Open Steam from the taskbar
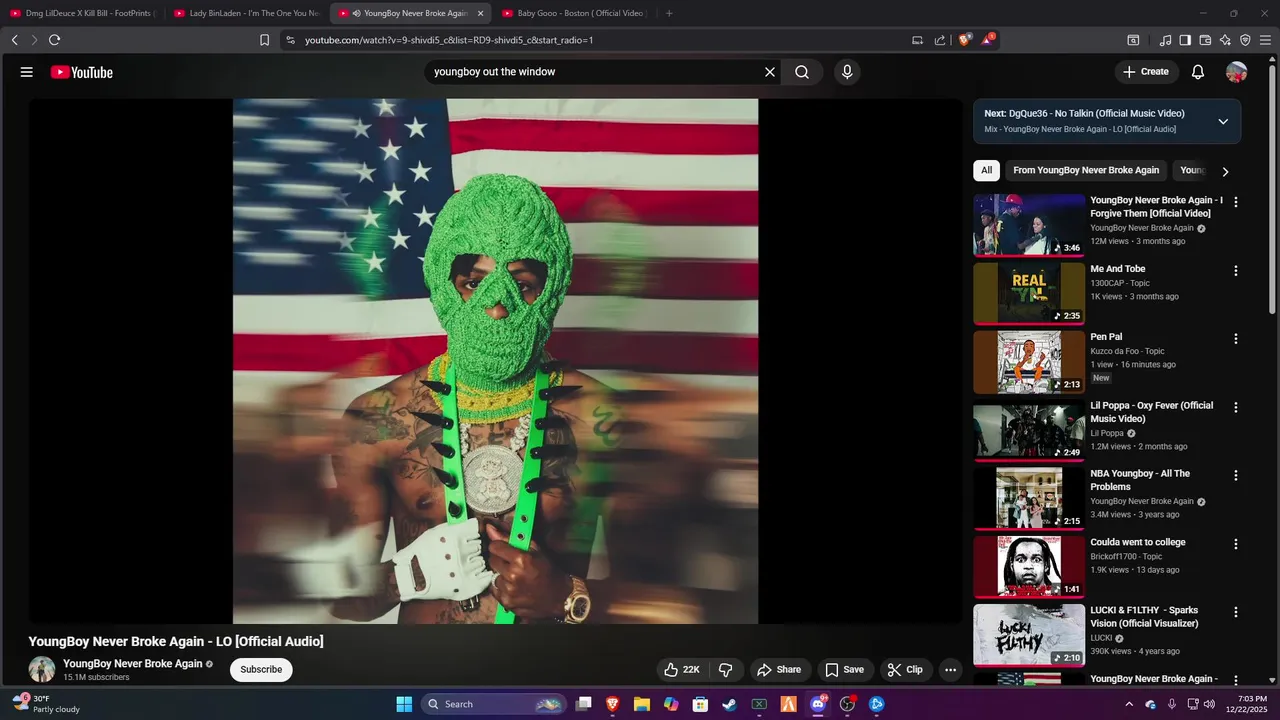 click(730, 704)
